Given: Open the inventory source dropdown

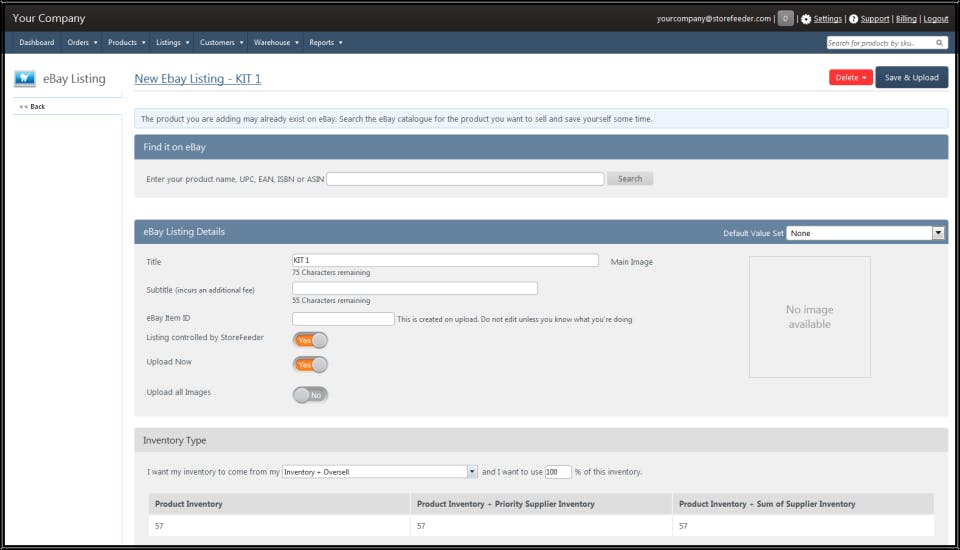Looking at the screenshot, I should [379, 472].
